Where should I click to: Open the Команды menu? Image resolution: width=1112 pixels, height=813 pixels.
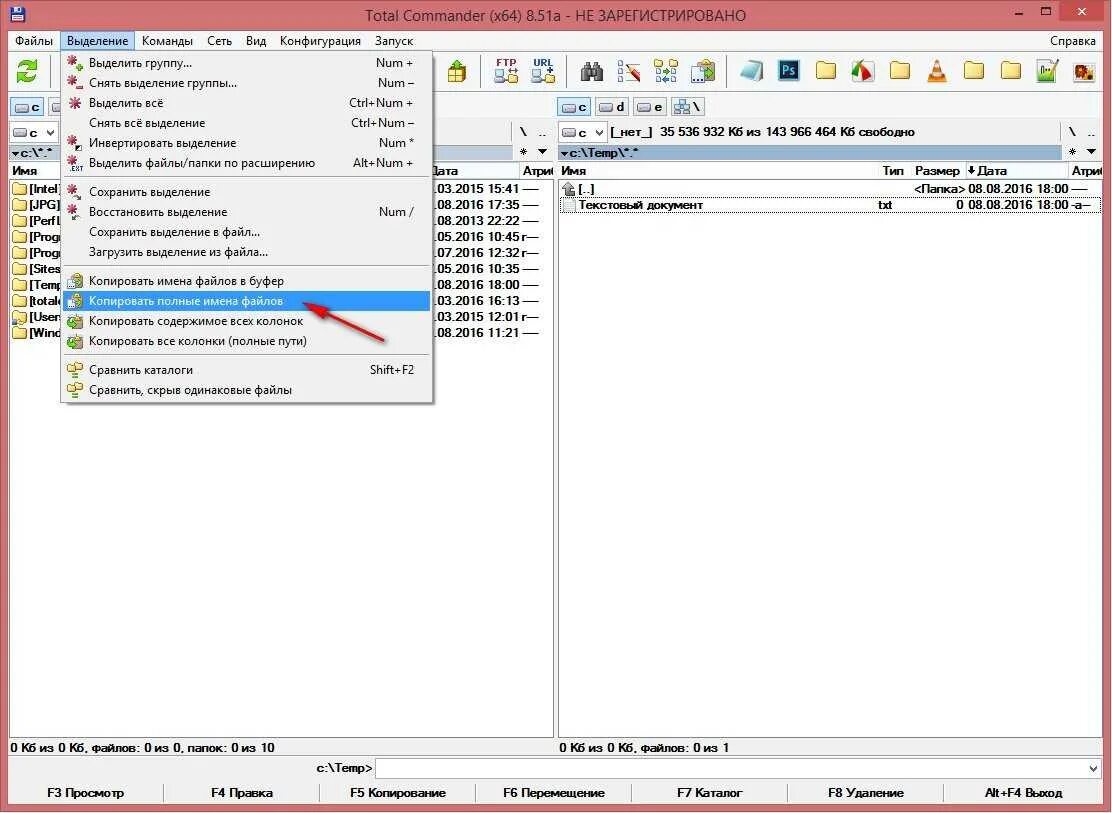[x=167, y=41]
